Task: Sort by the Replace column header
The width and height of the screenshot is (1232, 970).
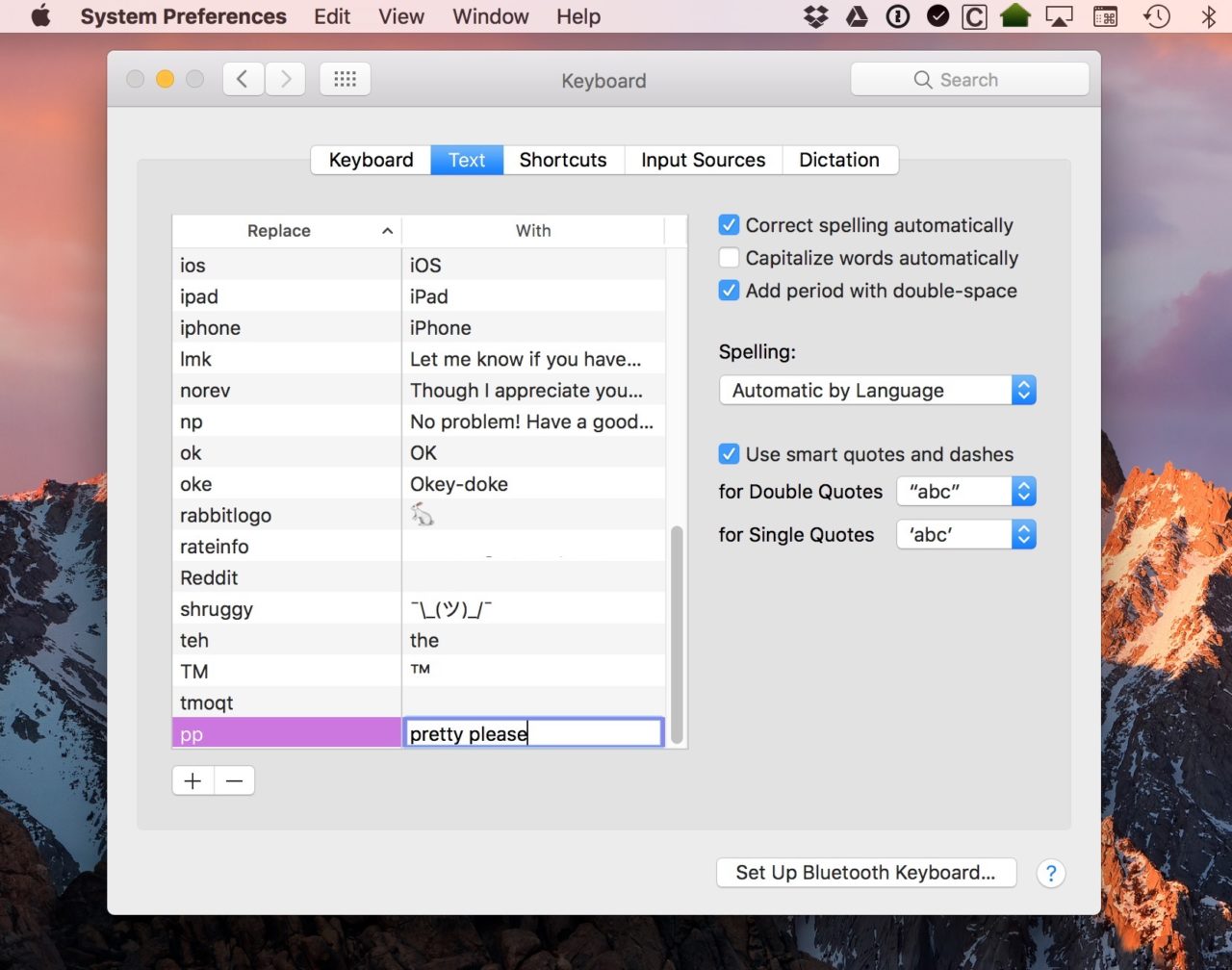Action: pos(287,231)
